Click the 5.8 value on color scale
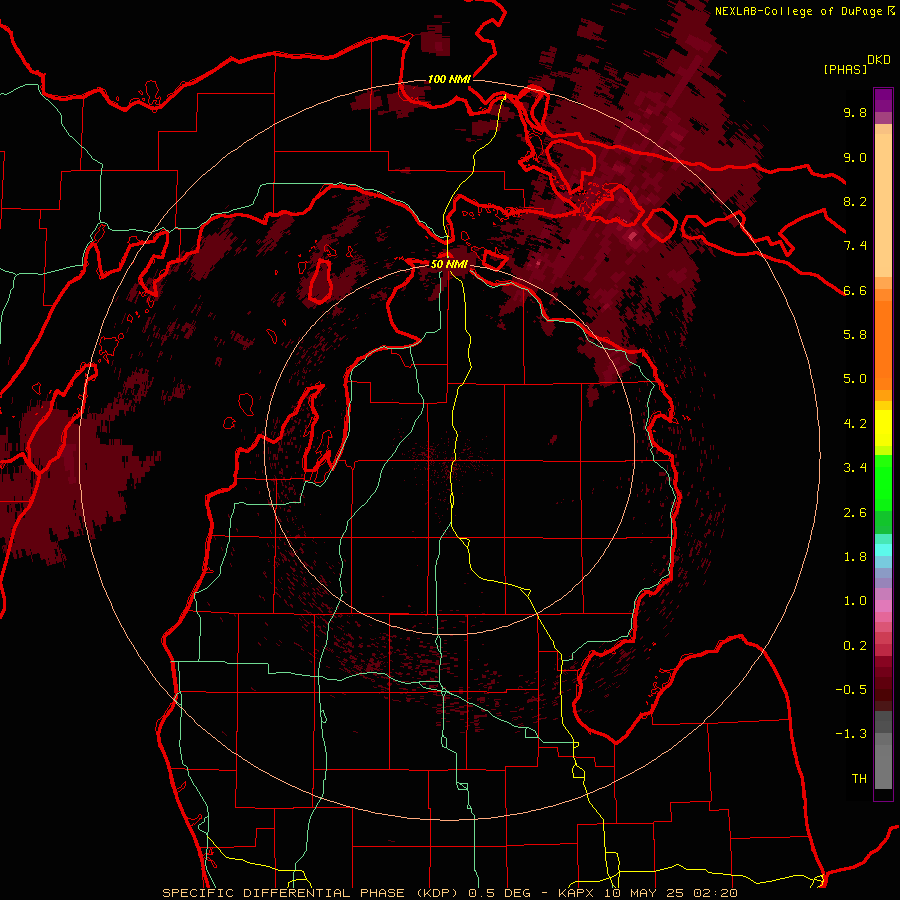 [855, 335]
